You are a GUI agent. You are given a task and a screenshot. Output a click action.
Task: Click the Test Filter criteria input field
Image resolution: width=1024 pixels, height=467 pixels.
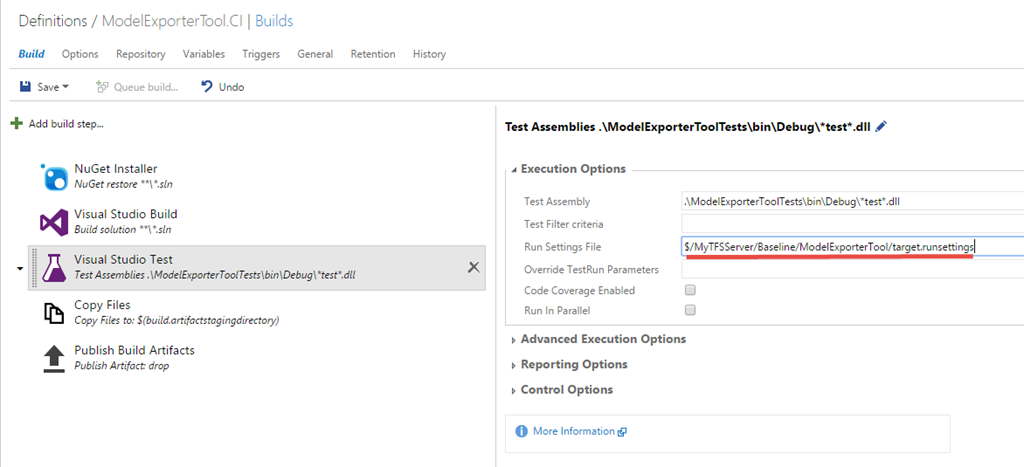(x=852, y=223)
